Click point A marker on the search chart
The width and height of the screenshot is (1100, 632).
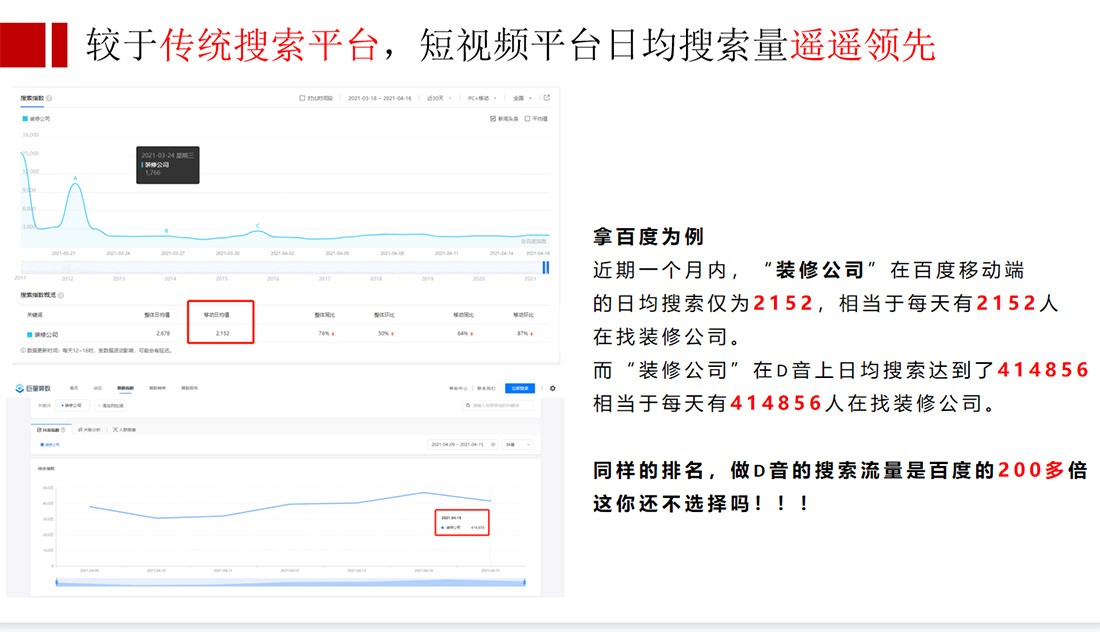click(75, 183)
